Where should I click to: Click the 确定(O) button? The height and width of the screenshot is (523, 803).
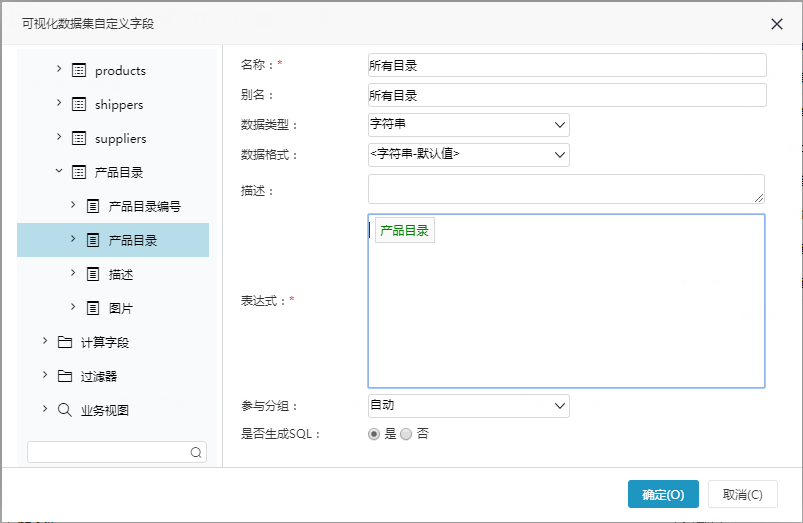click(x=663, y=494)
